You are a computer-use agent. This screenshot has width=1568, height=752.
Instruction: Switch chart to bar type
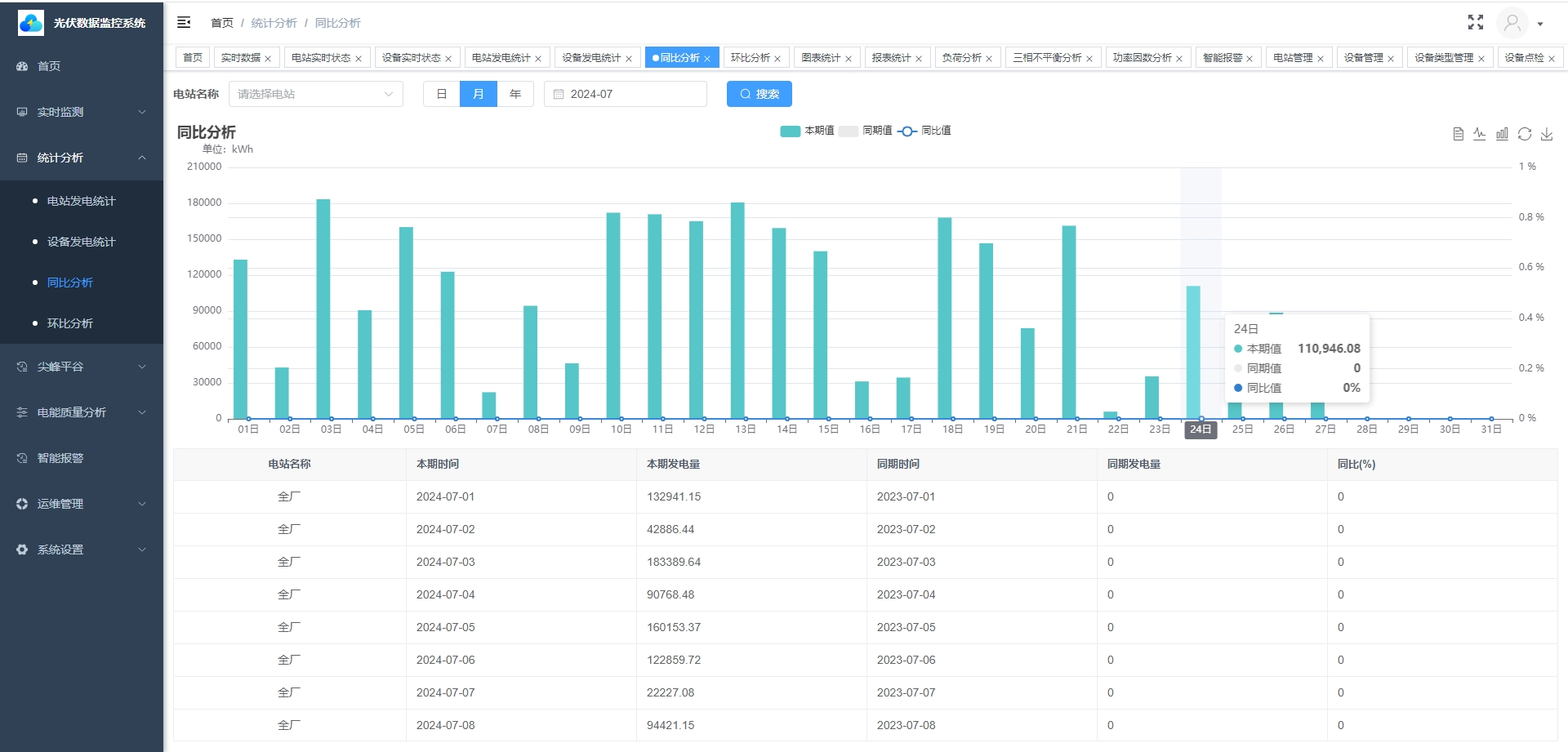(x=1502, y=134)
